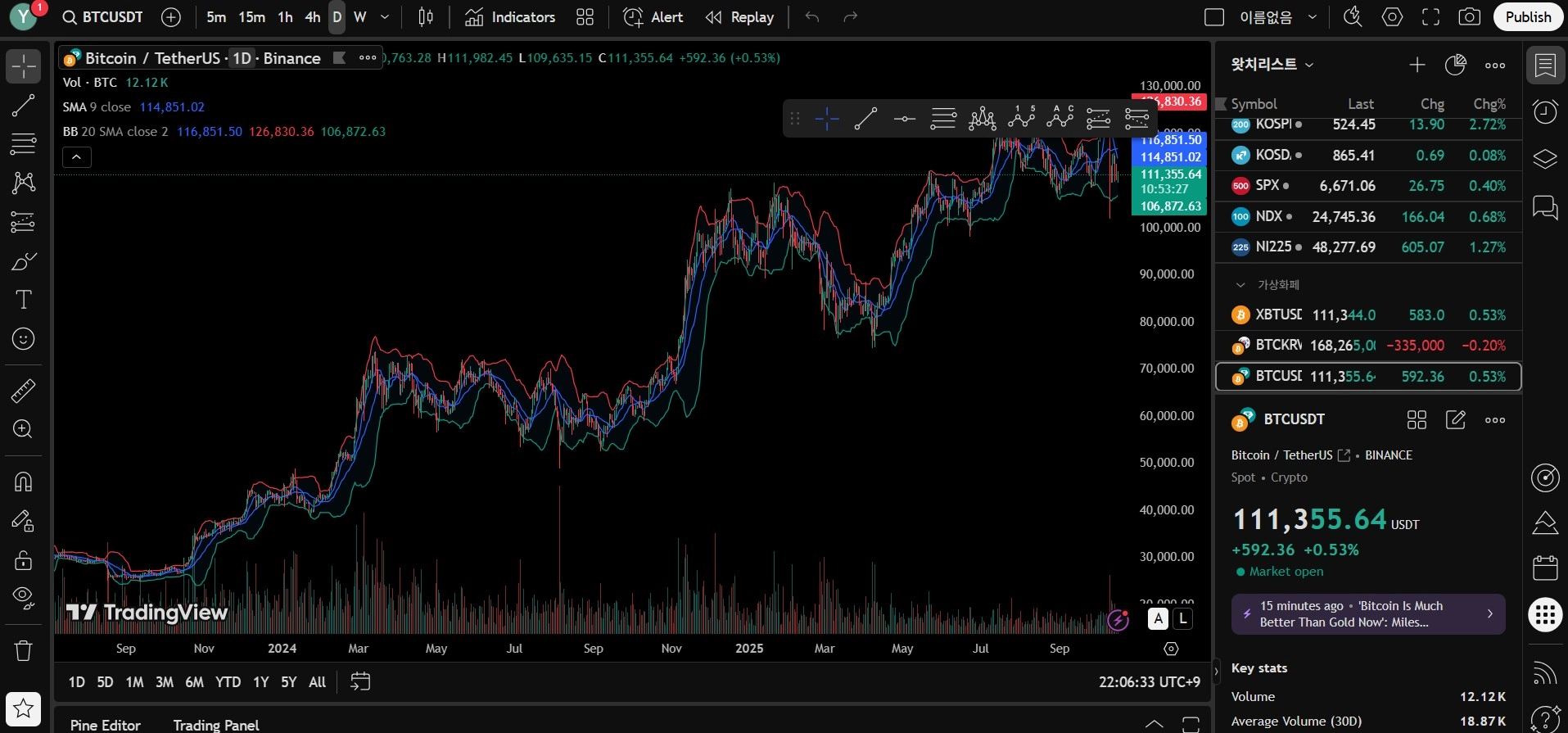Toggle log scale with the L button
Viewport: 1568px width, 733px height.
(1182, 619)
